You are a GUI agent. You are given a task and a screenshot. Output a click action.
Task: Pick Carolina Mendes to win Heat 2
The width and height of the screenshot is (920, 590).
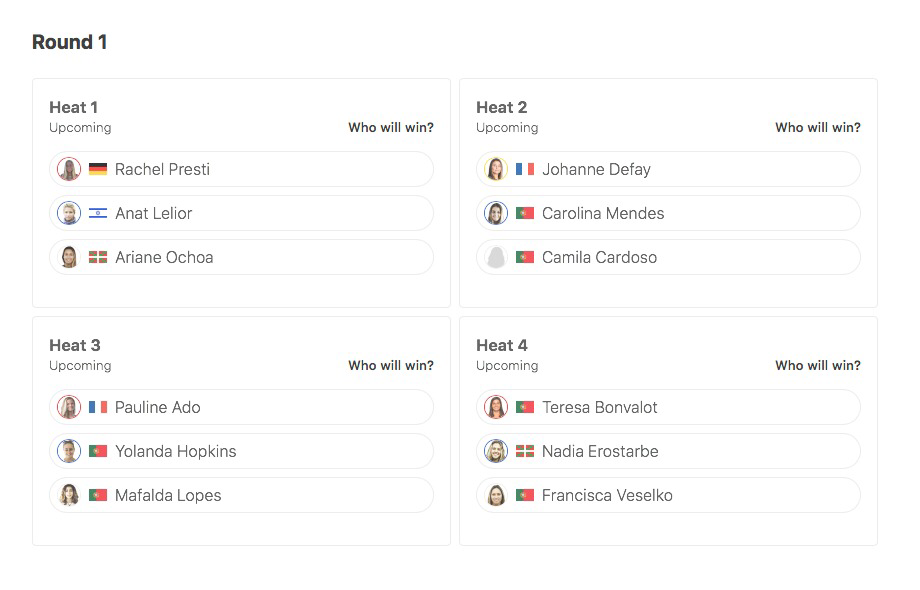669,213
